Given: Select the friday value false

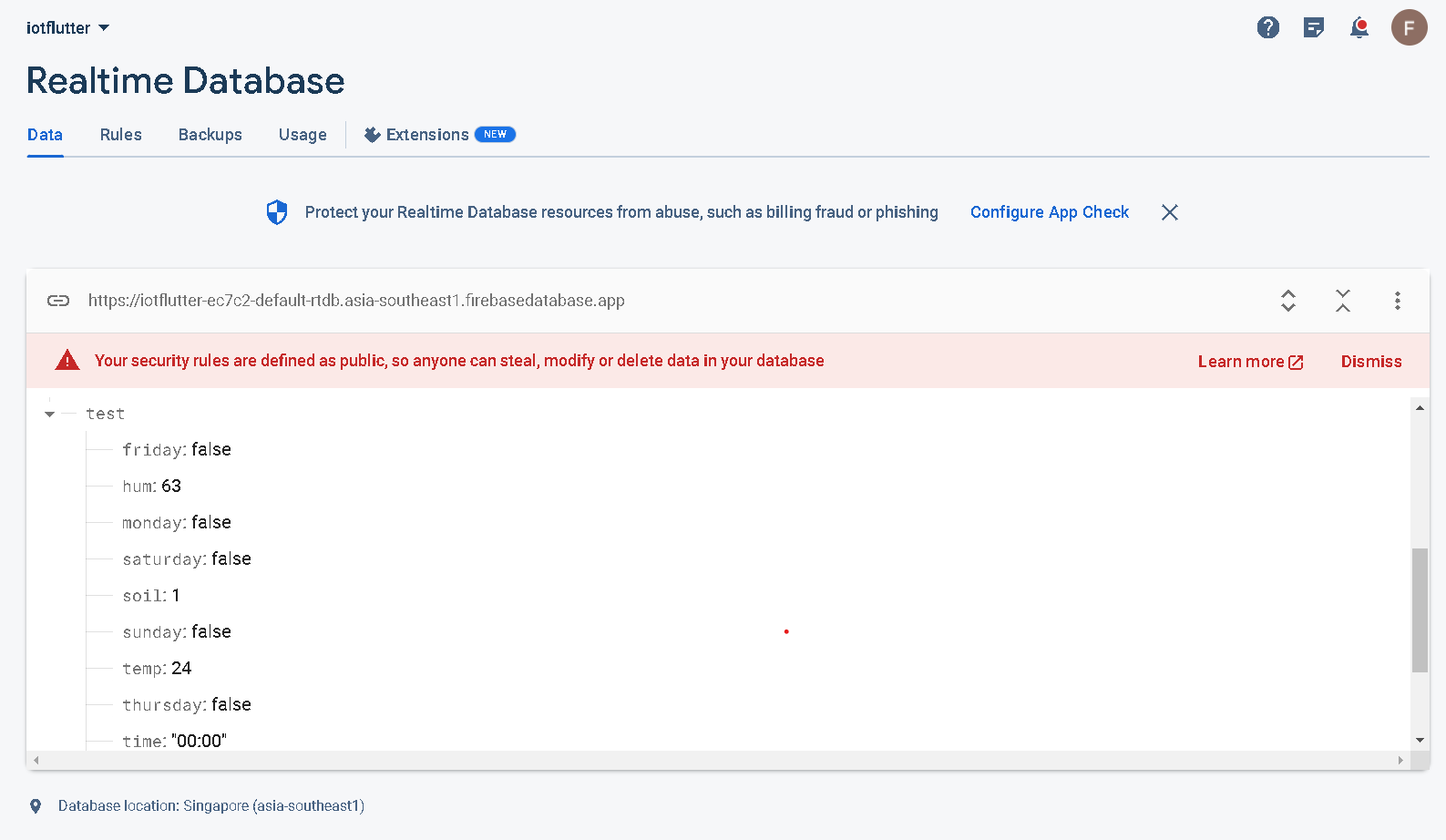Looking at the screenshot, I should pos(211,450).
